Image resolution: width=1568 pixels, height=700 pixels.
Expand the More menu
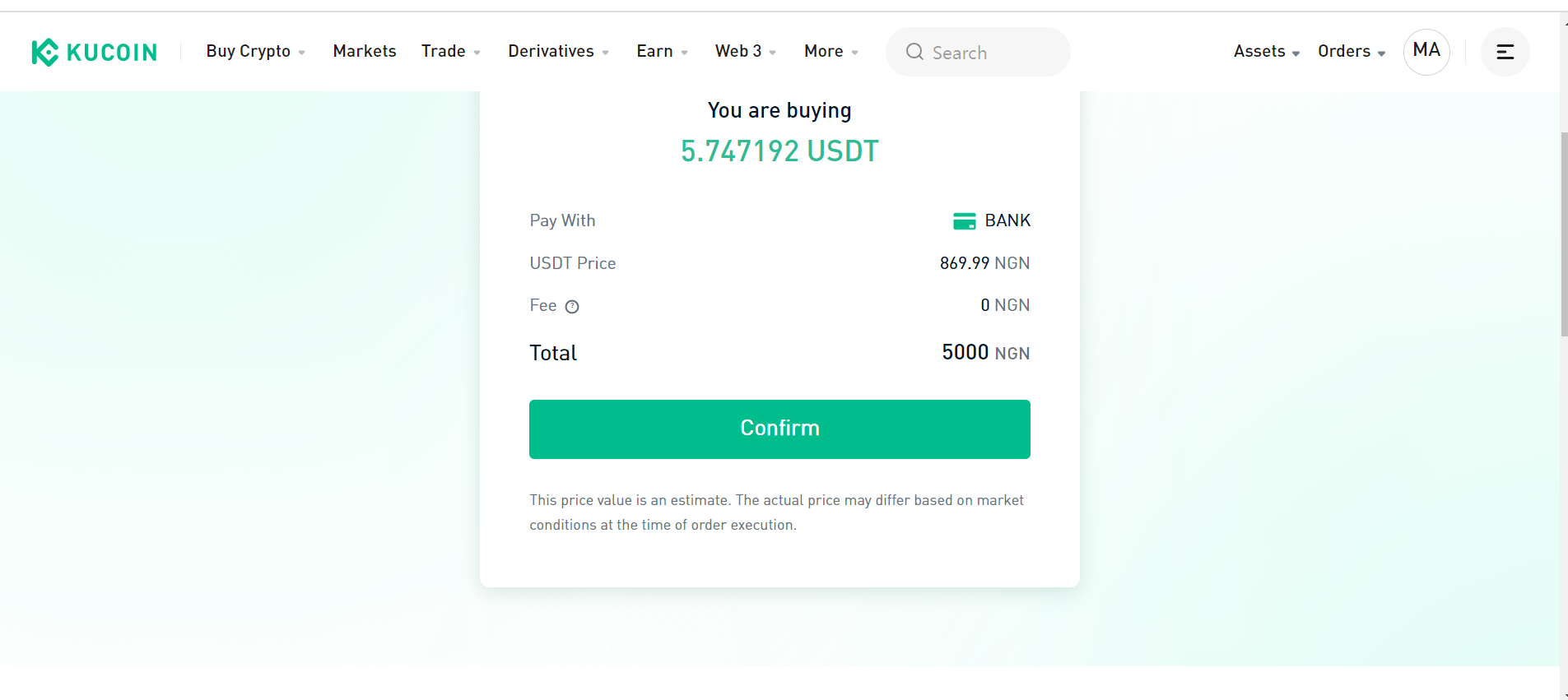(x=831, y=51)
